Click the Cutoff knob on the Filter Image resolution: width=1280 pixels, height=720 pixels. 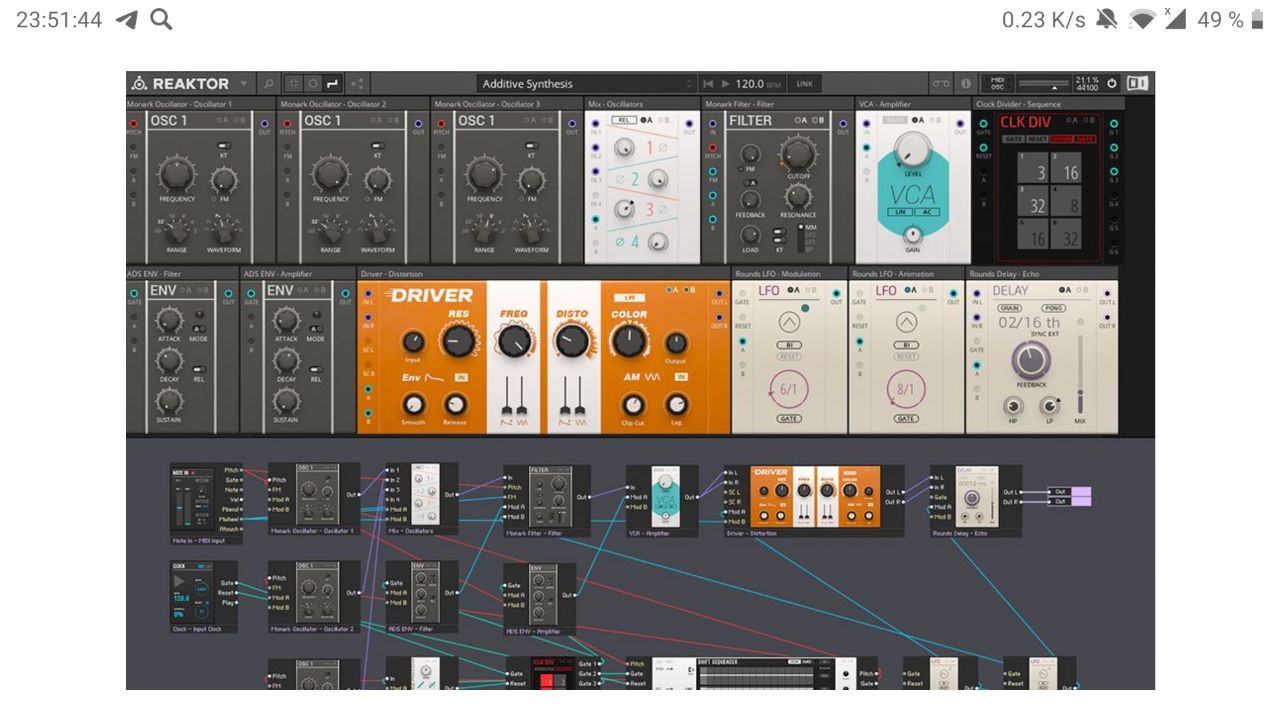coord(797,153)
